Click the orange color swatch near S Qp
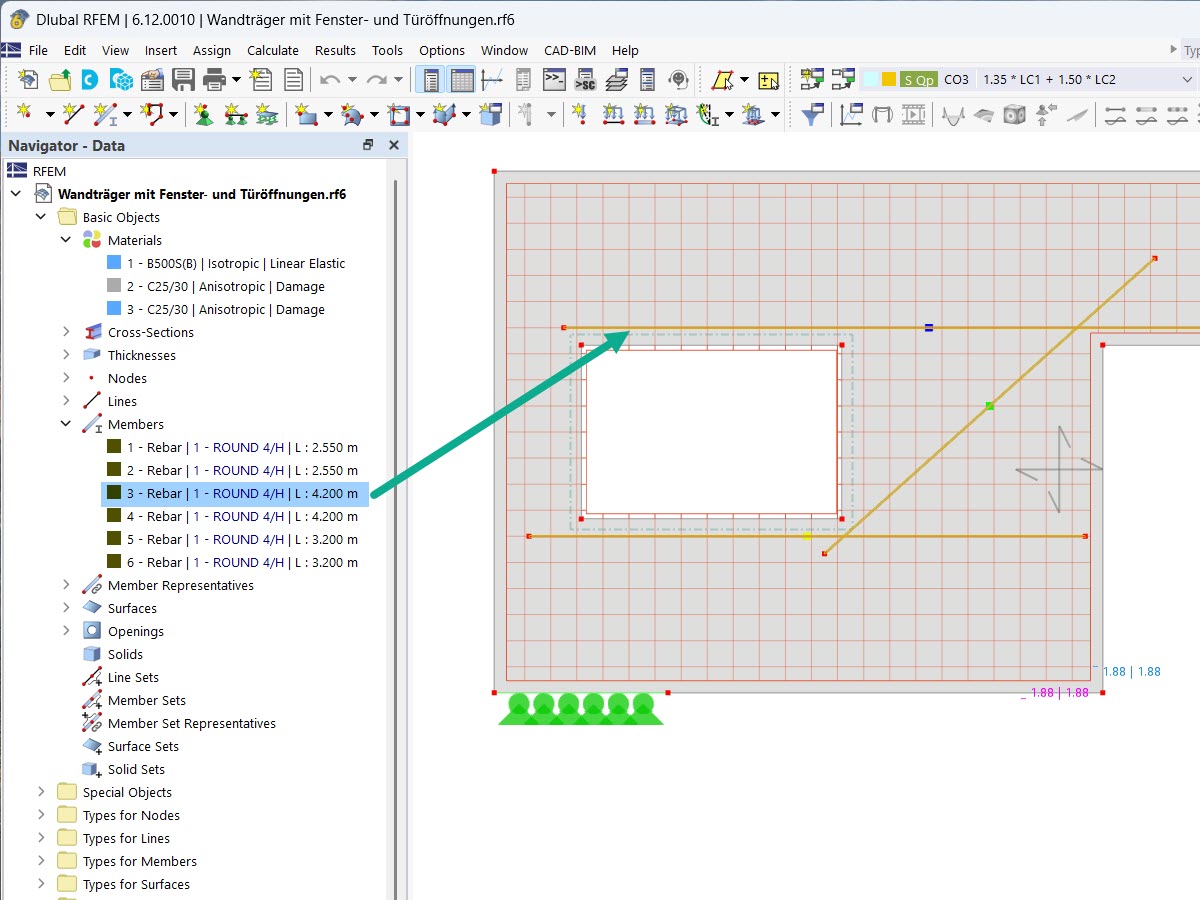1200x900 pixels. 888,78
